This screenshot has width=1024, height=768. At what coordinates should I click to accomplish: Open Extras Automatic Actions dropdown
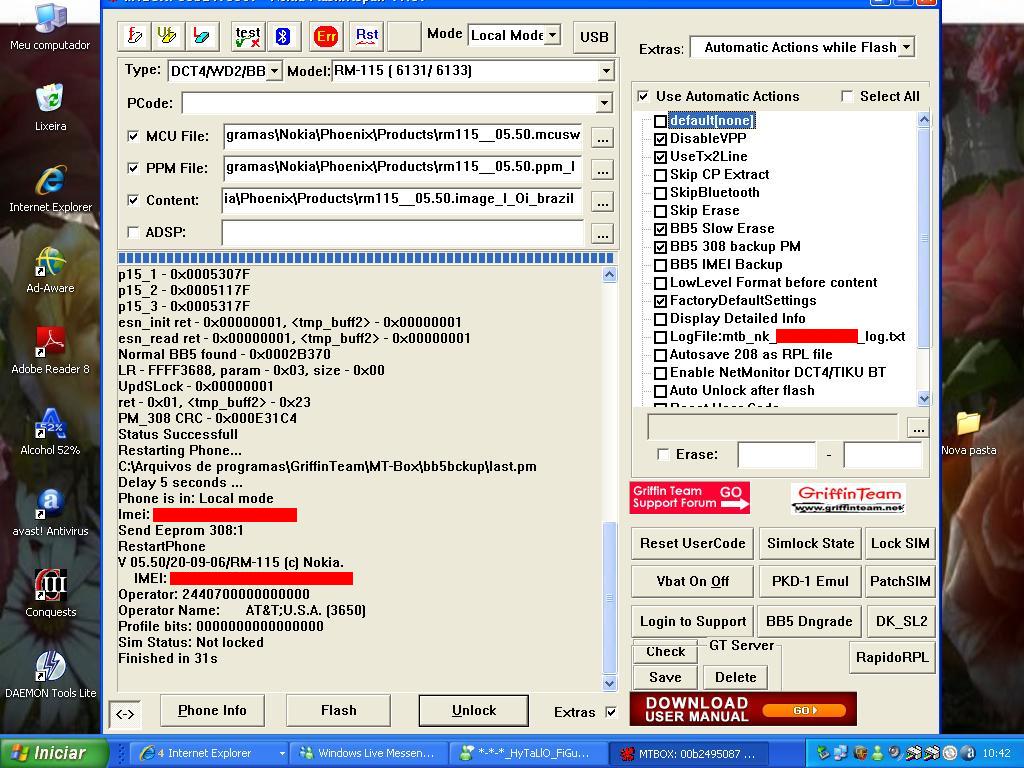click(906, 47)
